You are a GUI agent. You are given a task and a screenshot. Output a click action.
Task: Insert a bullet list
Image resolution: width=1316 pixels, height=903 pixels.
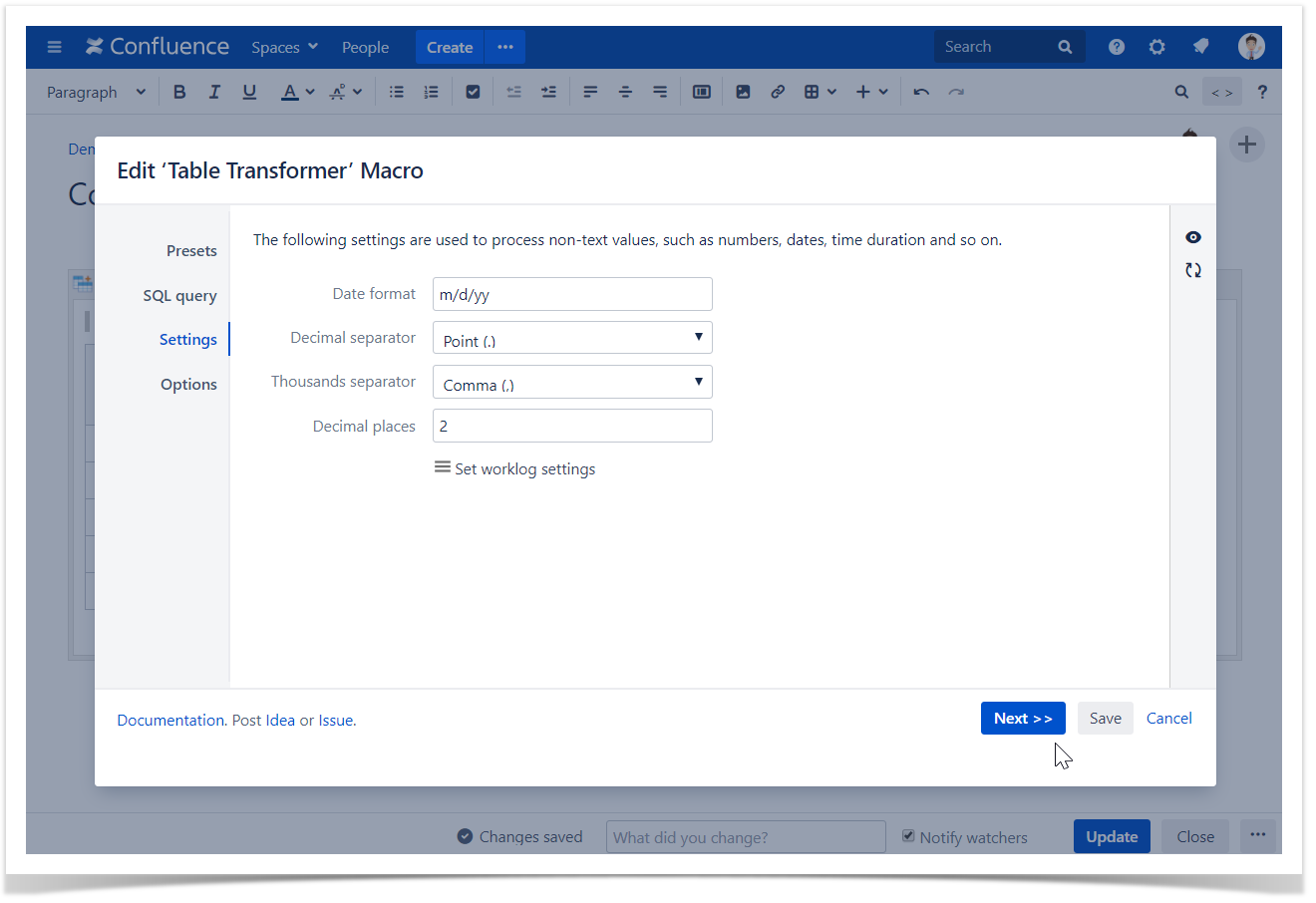(x=396, y=92)
